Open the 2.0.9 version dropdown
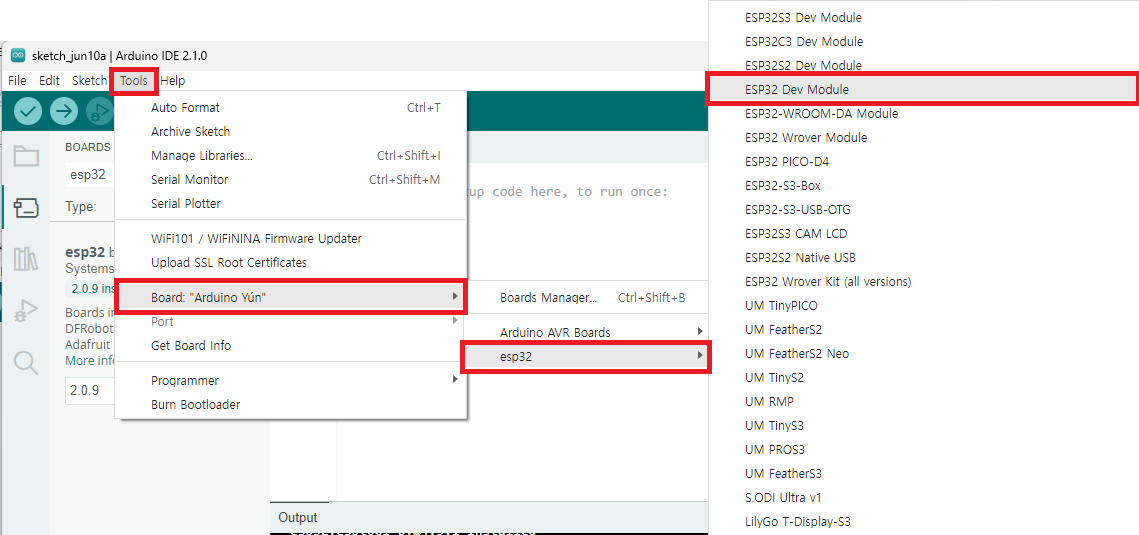This screenshot has height=535, width=1139. click(x=90, y=391)
